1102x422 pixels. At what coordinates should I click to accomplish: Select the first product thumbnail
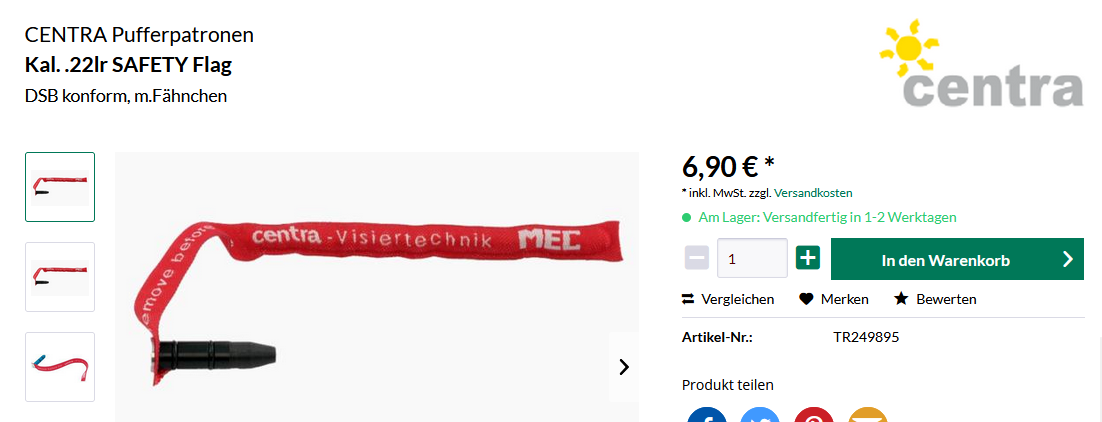60,187
